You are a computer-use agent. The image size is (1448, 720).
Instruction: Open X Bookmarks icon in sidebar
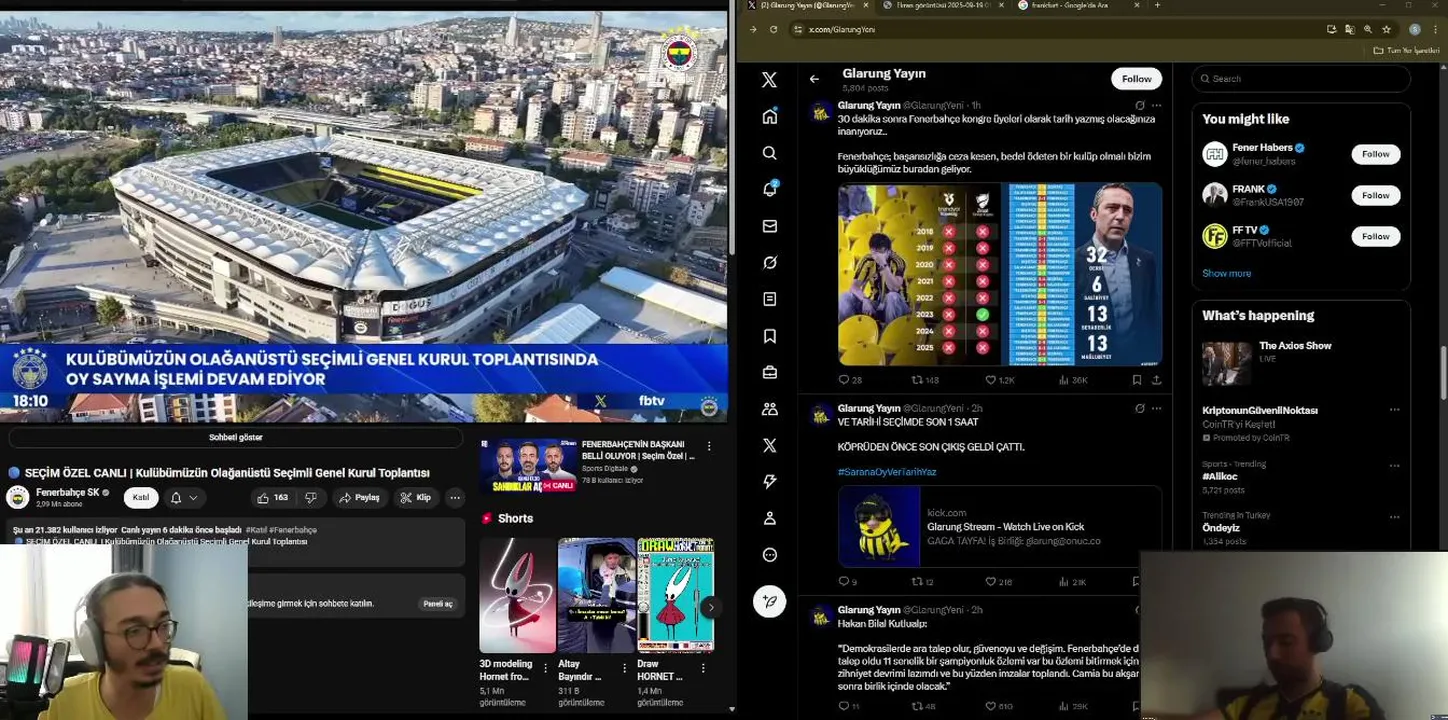(769, 336)
